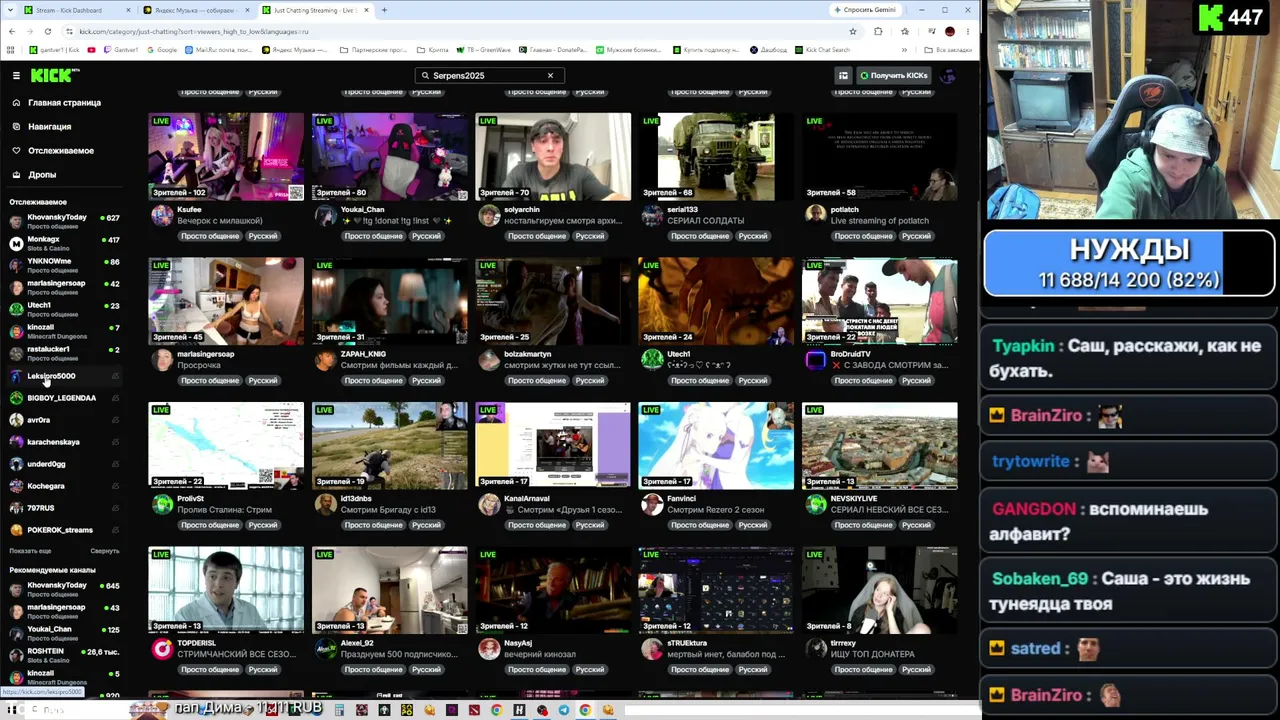Click ProlivSt channel avatar
Viewport: 1280px width, 720px height.
[161, 505]
